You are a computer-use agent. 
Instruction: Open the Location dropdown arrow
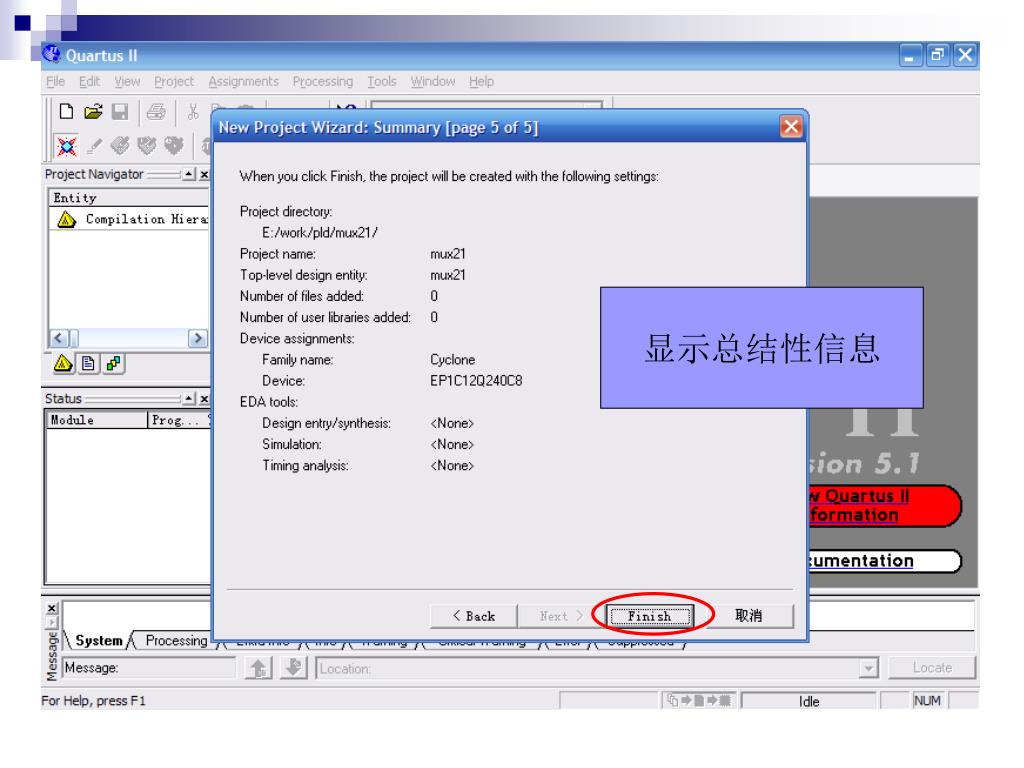[x=868, y=669]
